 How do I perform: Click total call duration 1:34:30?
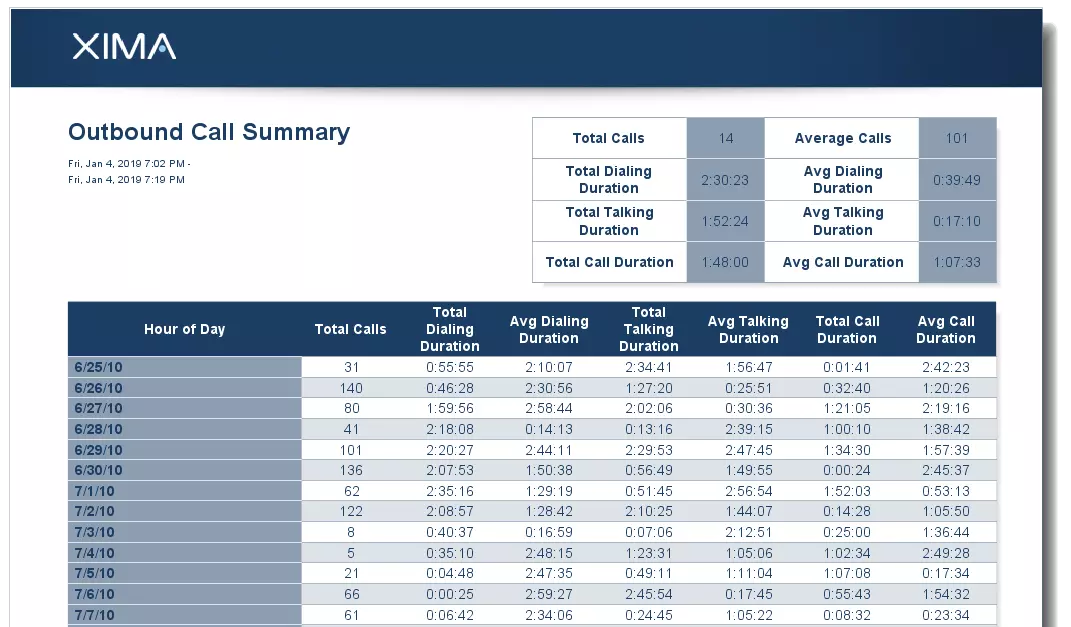(x=847, y=450)
